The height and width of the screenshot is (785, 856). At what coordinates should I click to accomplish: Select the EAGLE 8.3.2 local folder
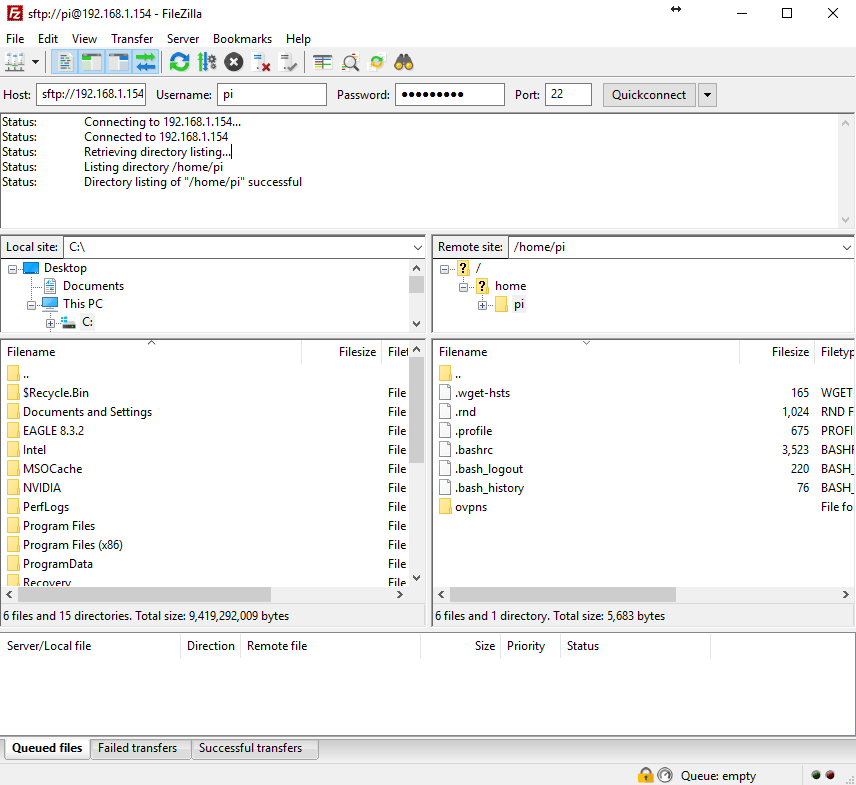point(54,431)
